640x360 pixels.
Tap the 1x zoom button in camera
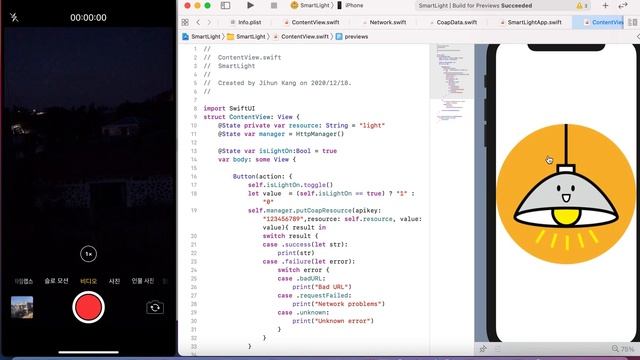click(x=89, y=254)
